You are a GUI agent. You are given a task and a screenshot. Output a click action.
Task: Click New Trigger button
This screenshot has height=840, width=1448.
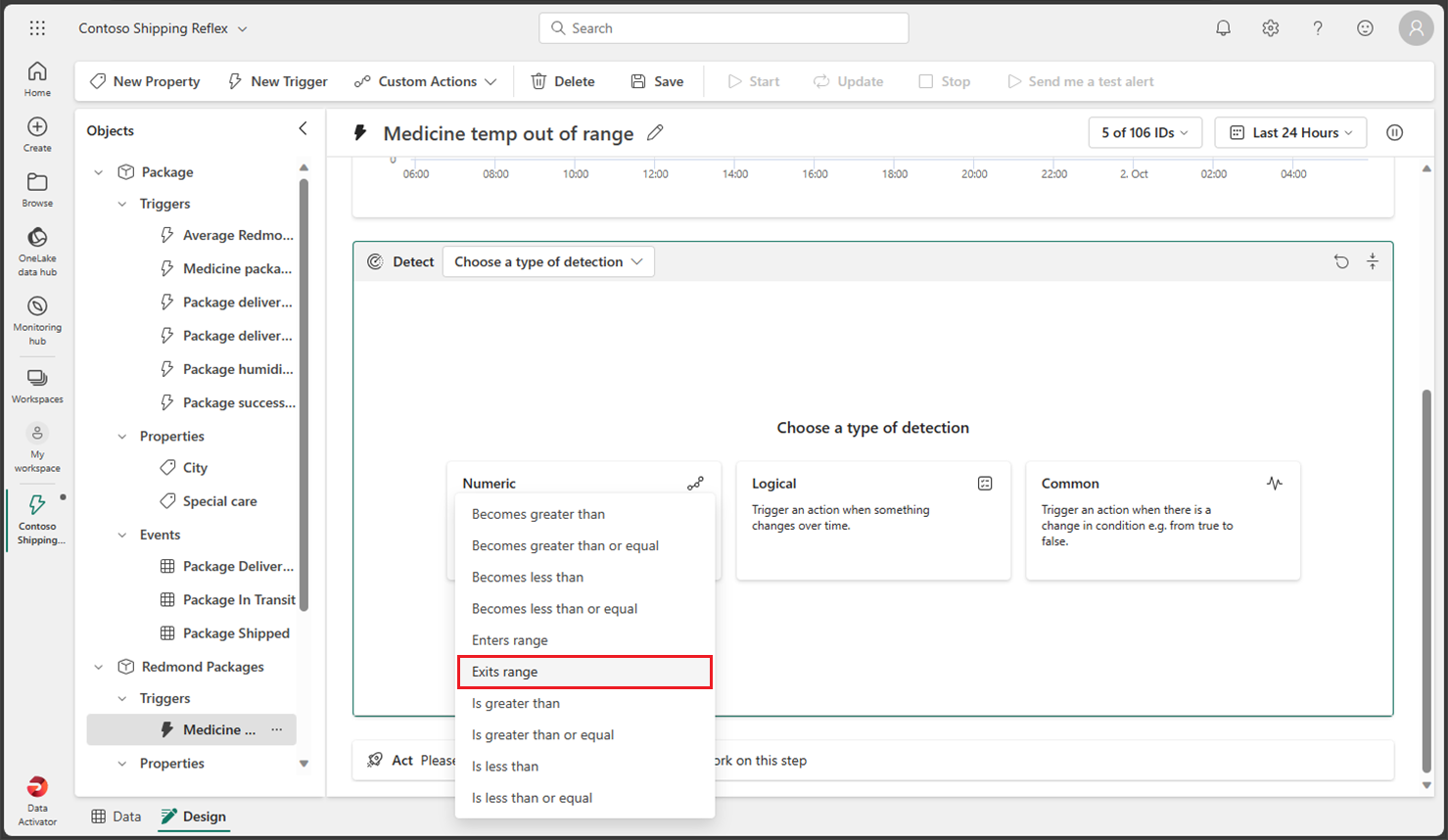tap(278, 81)
